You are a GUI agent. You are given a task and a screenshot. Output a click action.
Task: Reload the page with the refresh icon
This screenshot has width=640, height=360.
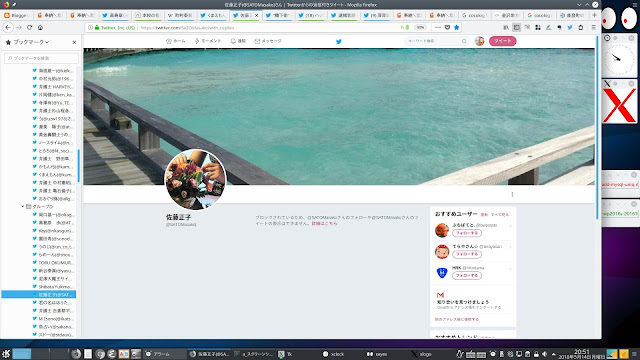(x=29, y=27)
